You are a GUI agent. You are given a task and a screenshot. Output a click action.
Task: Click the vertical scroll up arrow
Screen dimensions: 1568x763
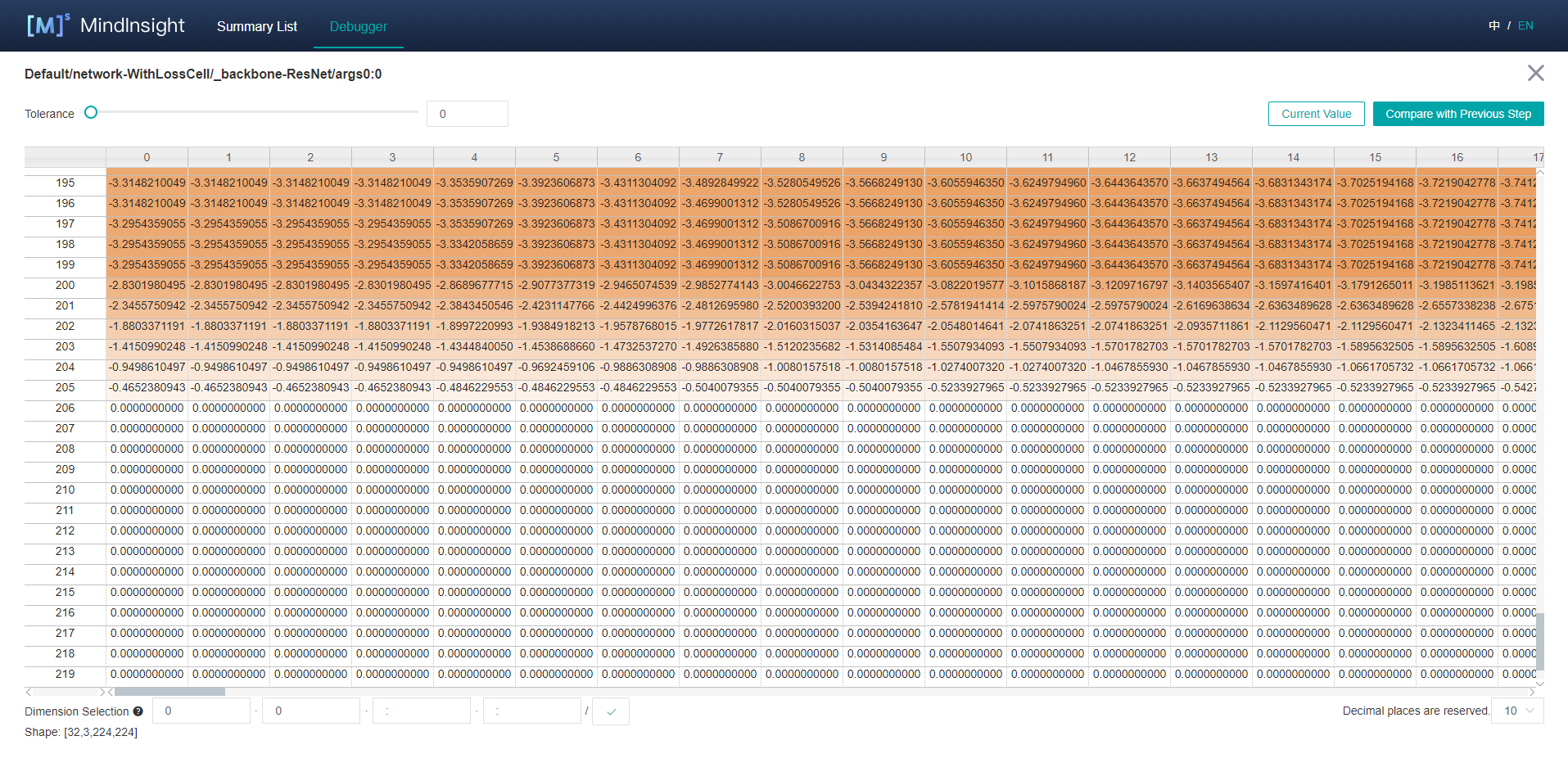click(1540, 173)
